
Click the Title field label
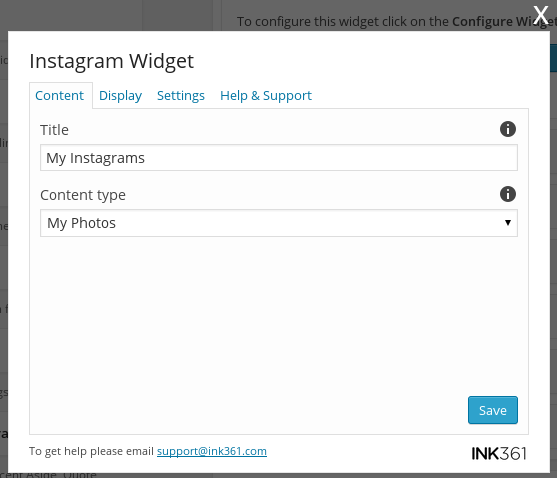coord(54,130)
